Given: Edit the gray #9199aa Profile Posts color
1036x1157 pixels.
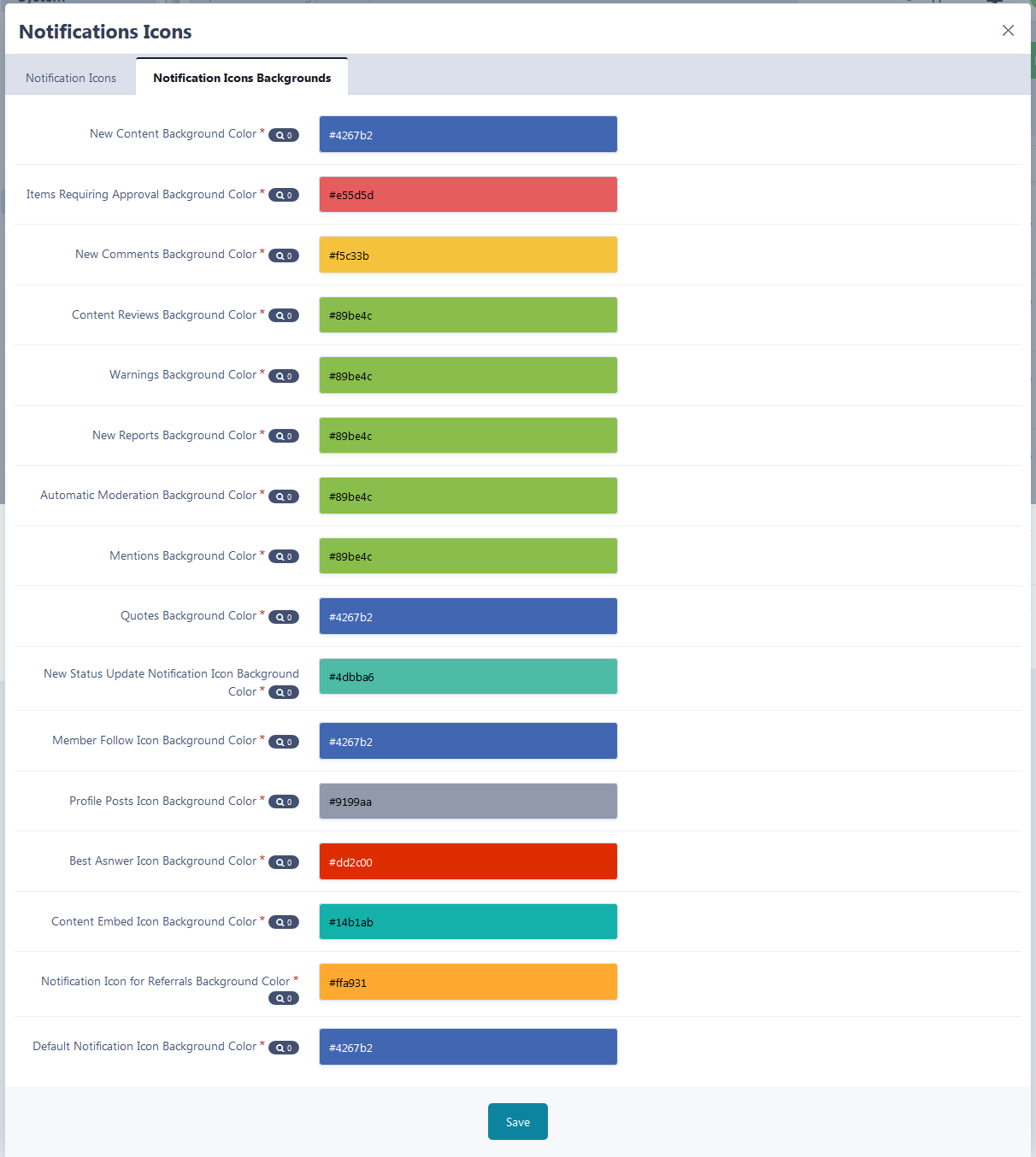Looking at the screenshot, I should coord(468,802).
